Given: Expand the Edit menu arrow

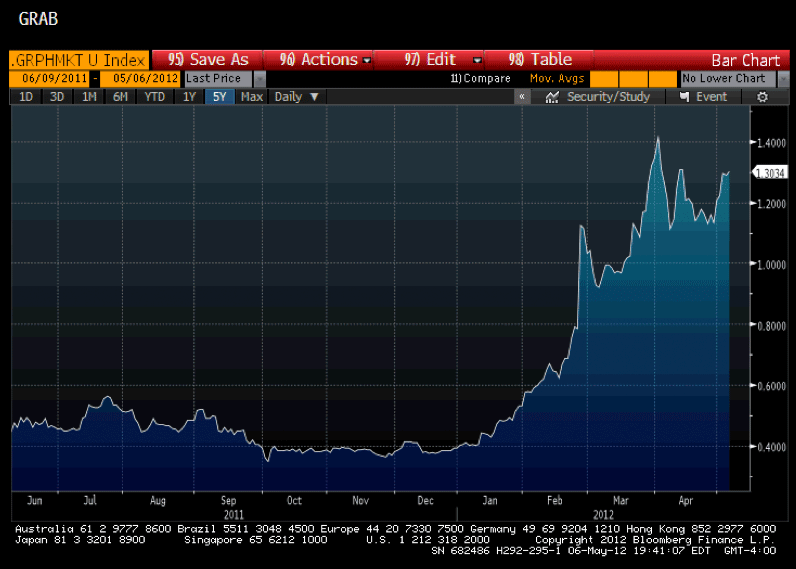Looking at the screenshot, I should click(x=476, y=60).
